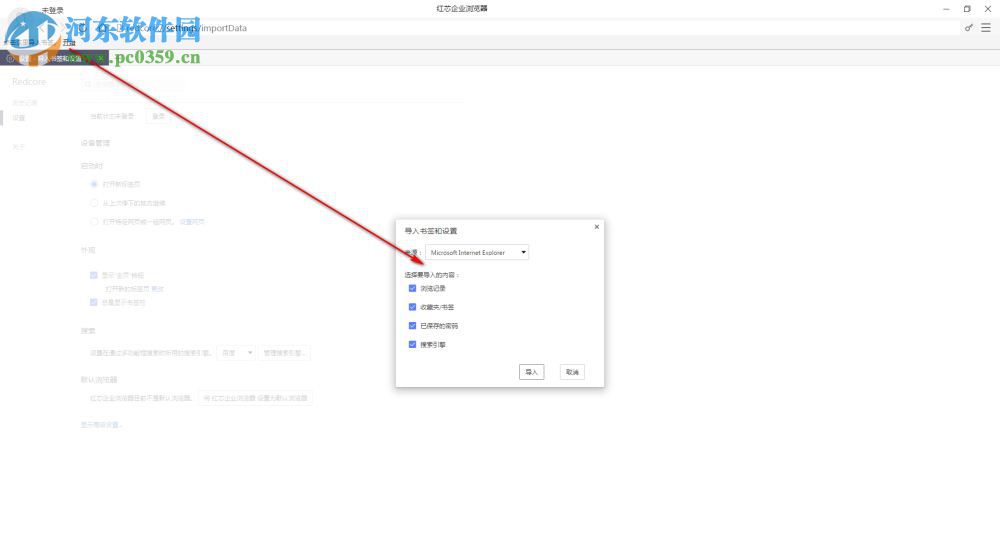Uncheck the 已保存的密码 saved passwords checkbox

(412, 325)
